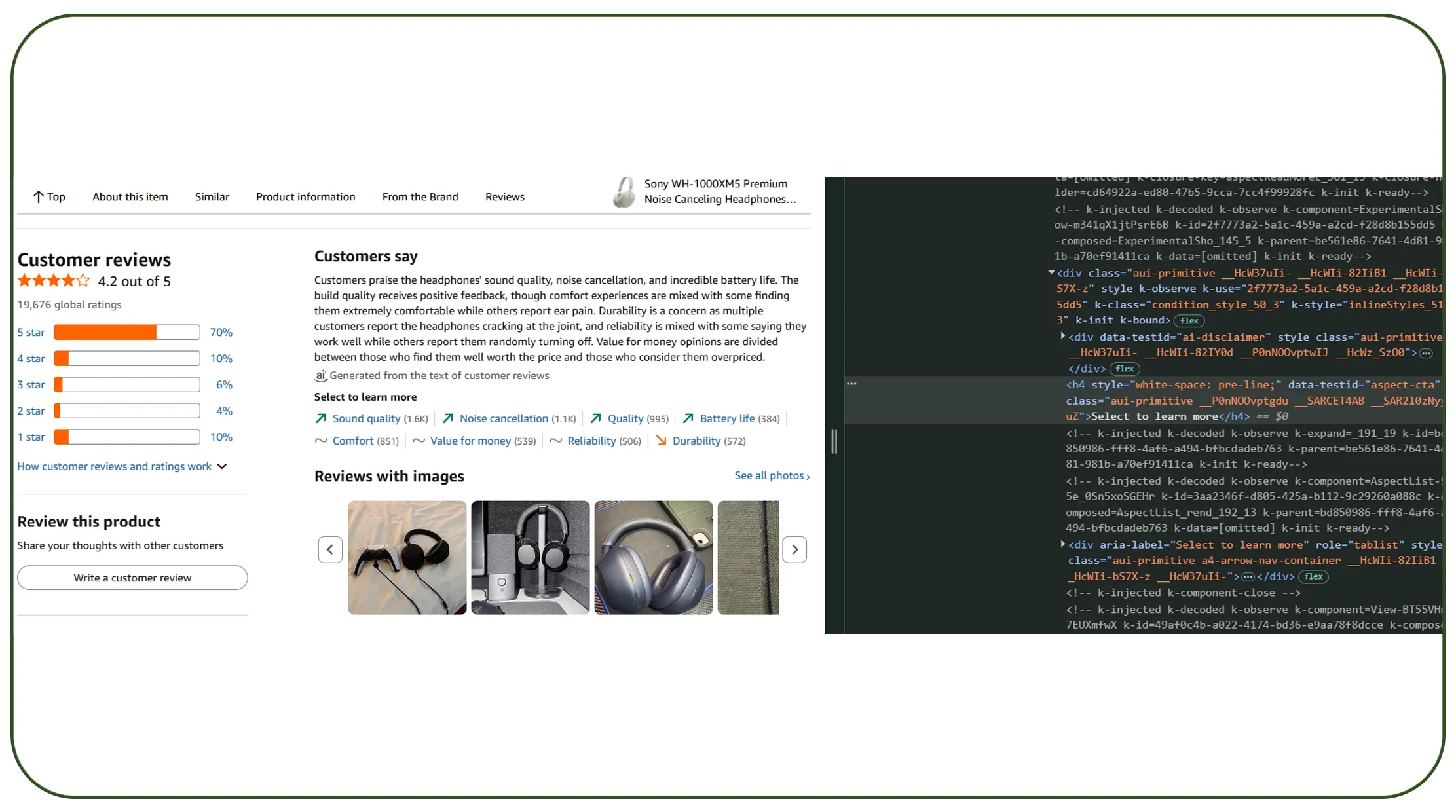Click the 'Reviews with images' heading
Viewport: 1456px width, 812px height.
click(389, 476)
